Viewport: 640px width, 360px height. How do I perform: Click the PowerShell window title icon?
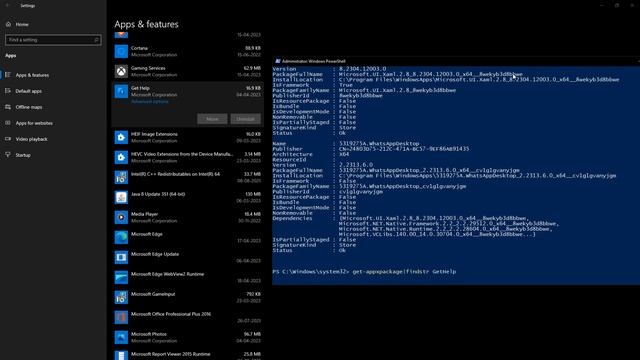[278, 61]
